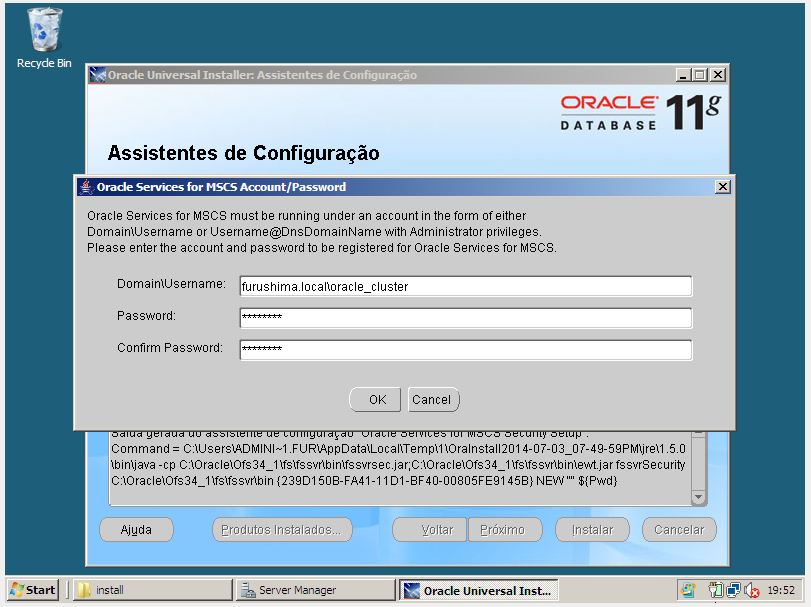Viewport: 811px width, 607px height.
Task: Click the first system tray status icon
Action: [x=688, y=589]
